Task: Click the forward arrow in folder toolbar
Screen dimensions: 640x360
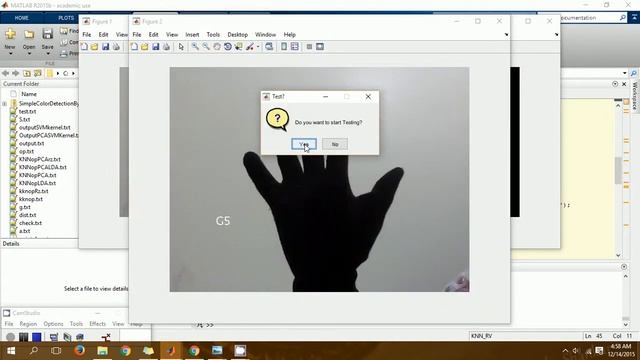Action: click(x=16, y=73)
